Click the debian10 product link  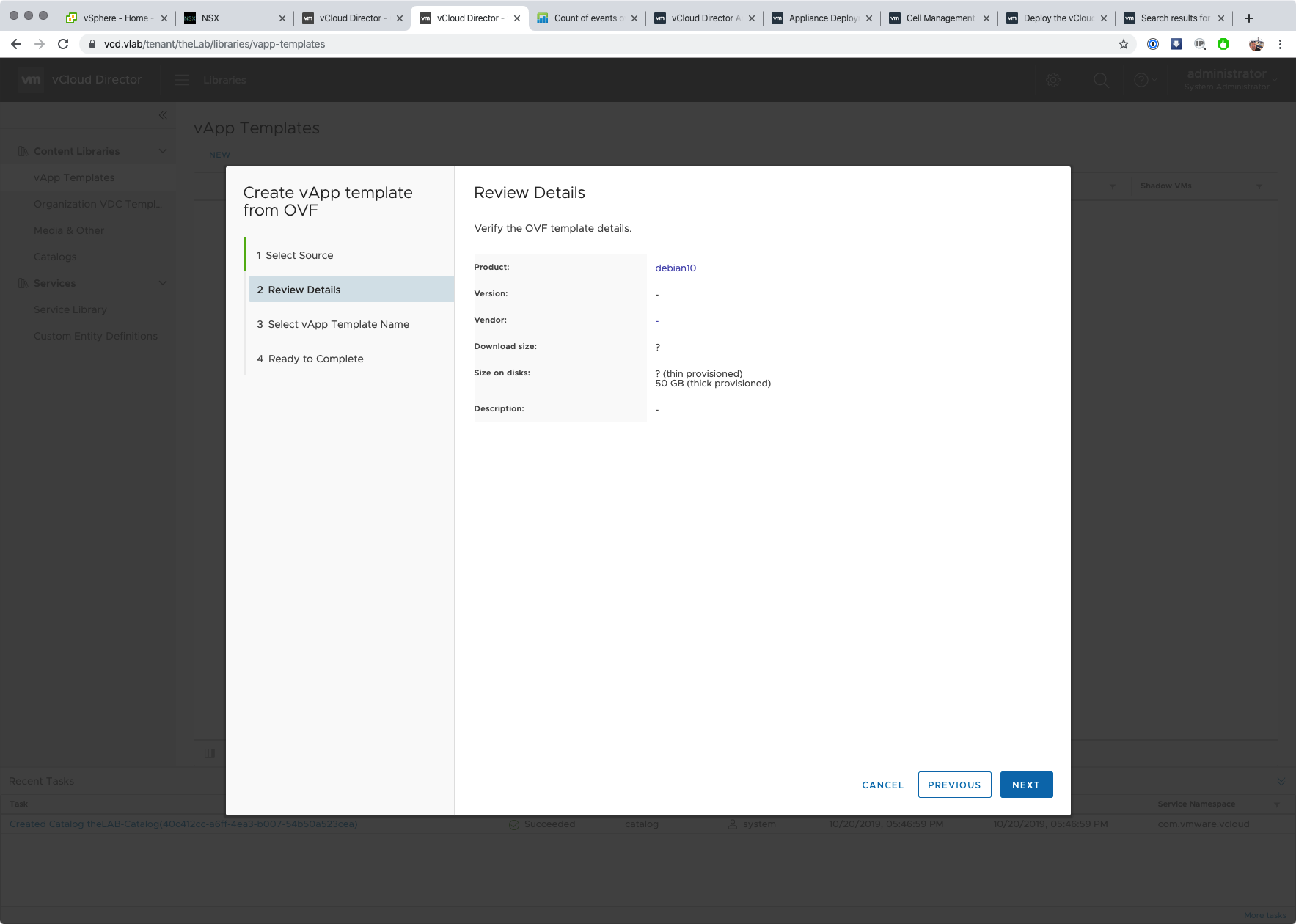(676, 268)
